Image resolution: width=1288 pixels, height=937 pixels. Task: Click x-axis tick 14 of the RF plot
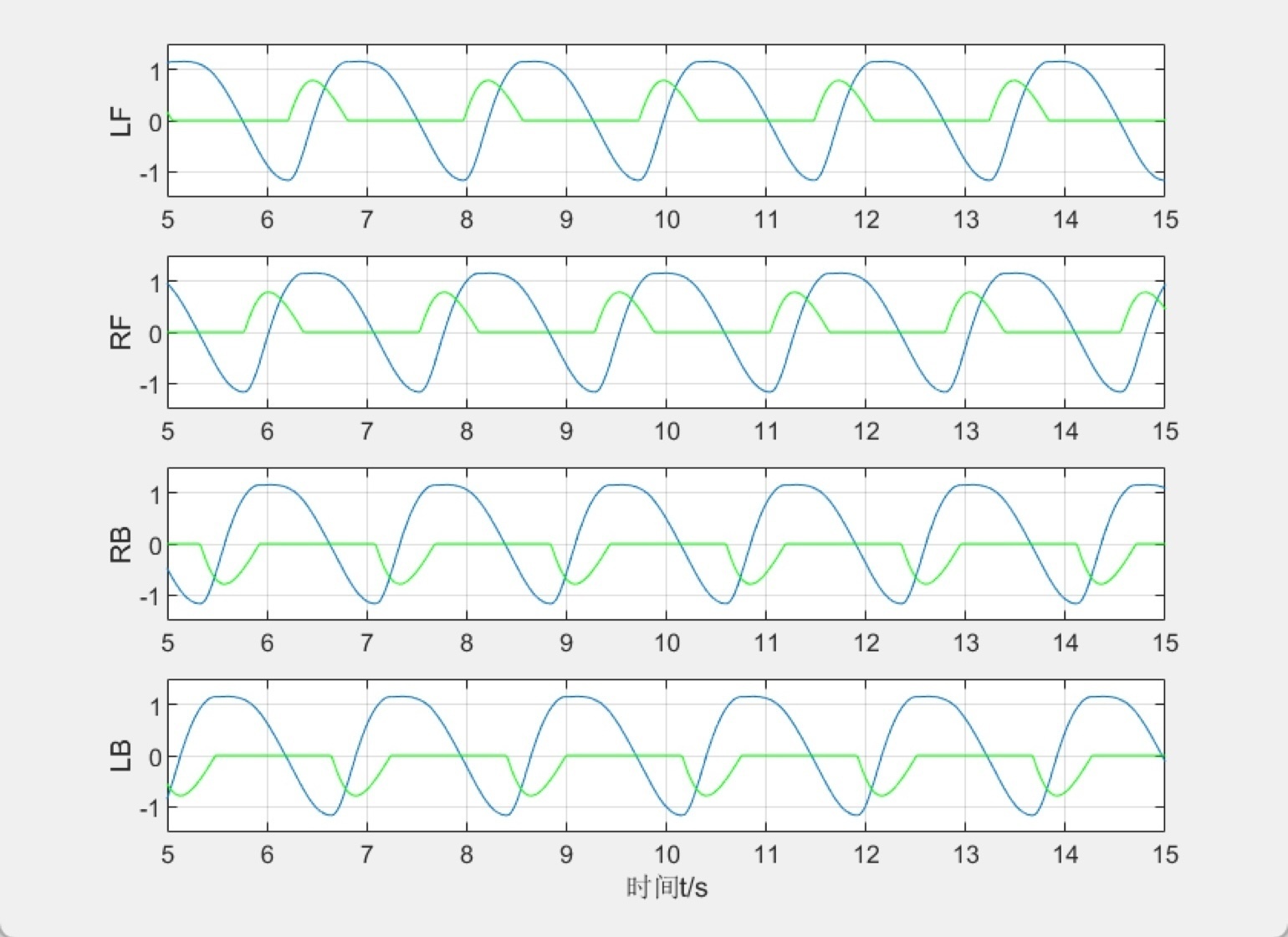coord(1065,432)
